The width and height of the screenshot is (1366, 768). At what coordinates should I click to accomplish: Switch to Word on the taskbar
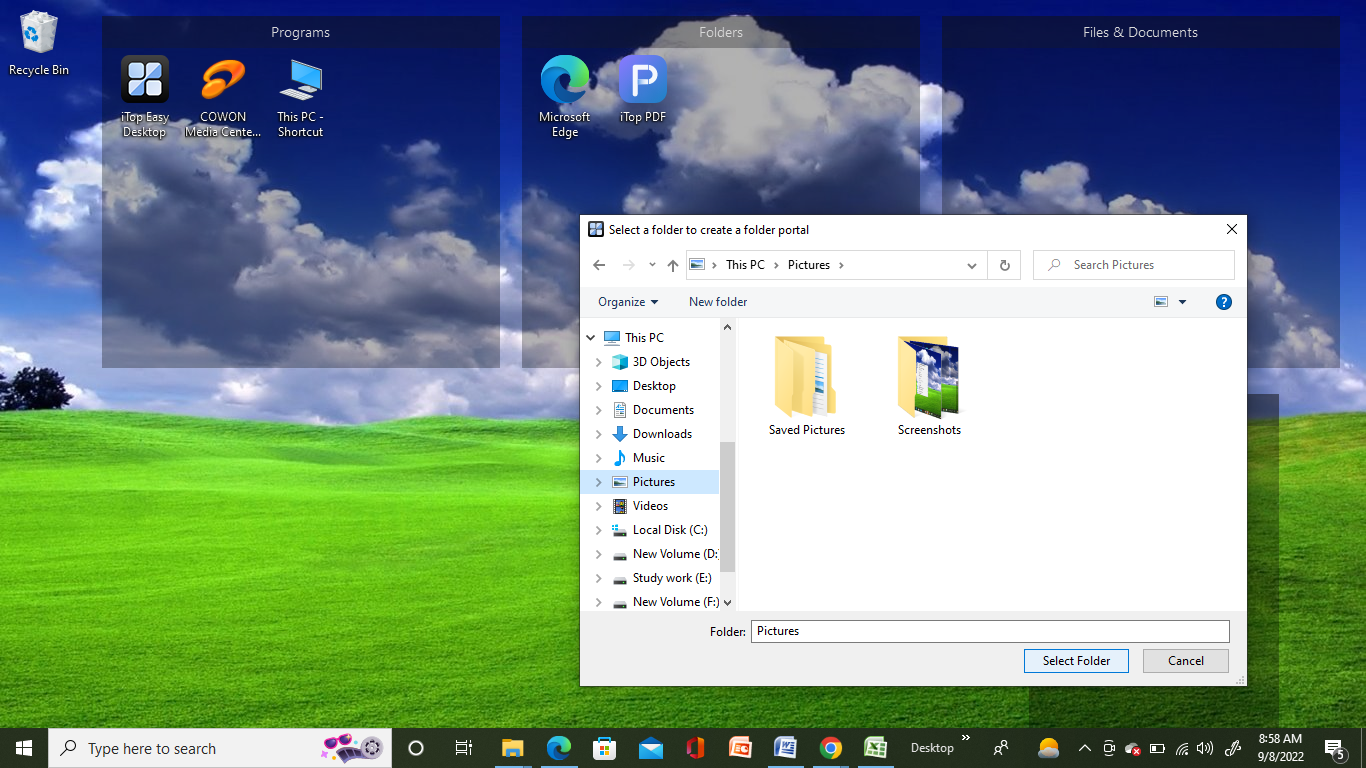(x=785, y=748)
